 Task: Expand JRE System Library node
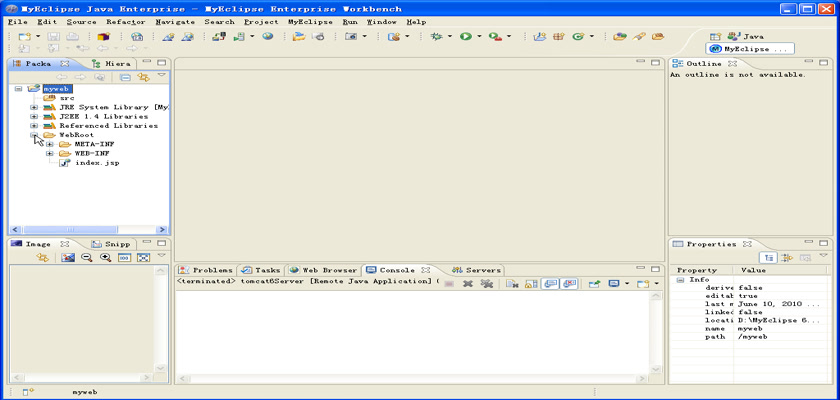tap(34, 107)
